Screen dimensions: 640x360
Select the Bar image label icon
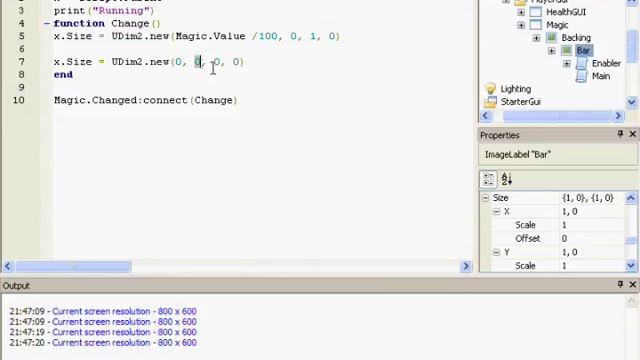567,51
